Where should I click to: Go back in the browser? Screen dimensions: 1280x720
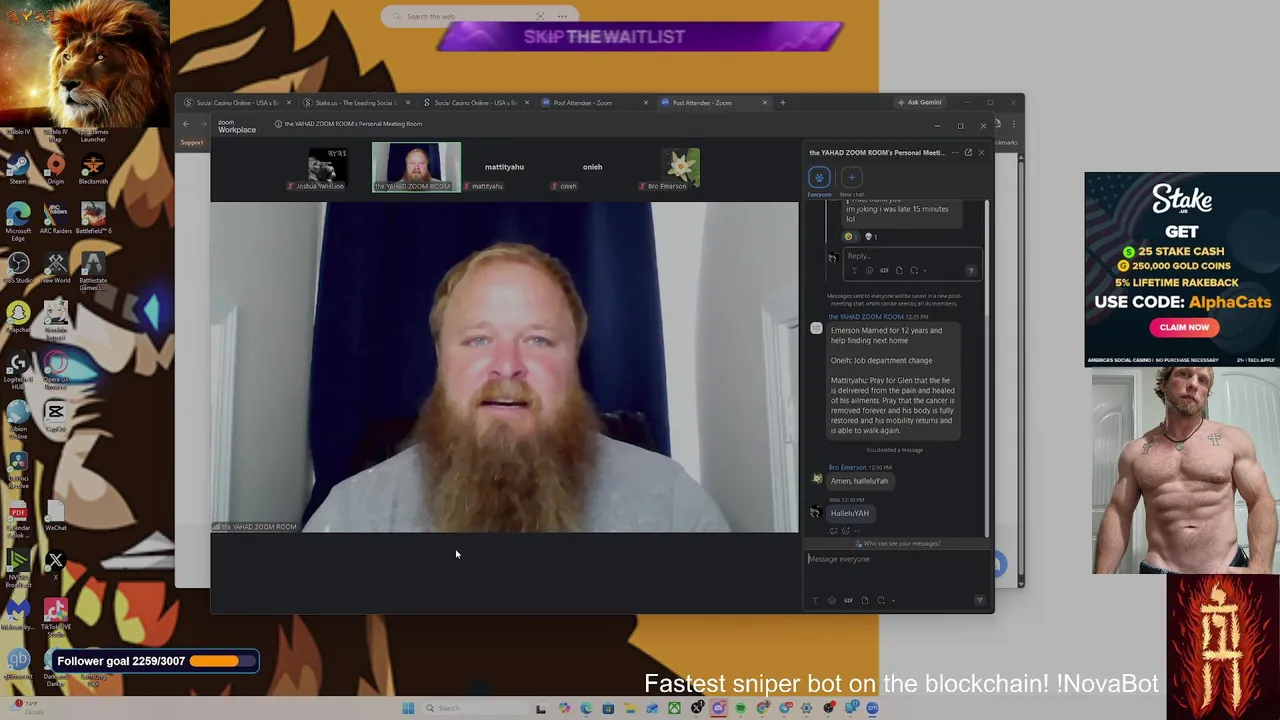(x=186, y=124)
